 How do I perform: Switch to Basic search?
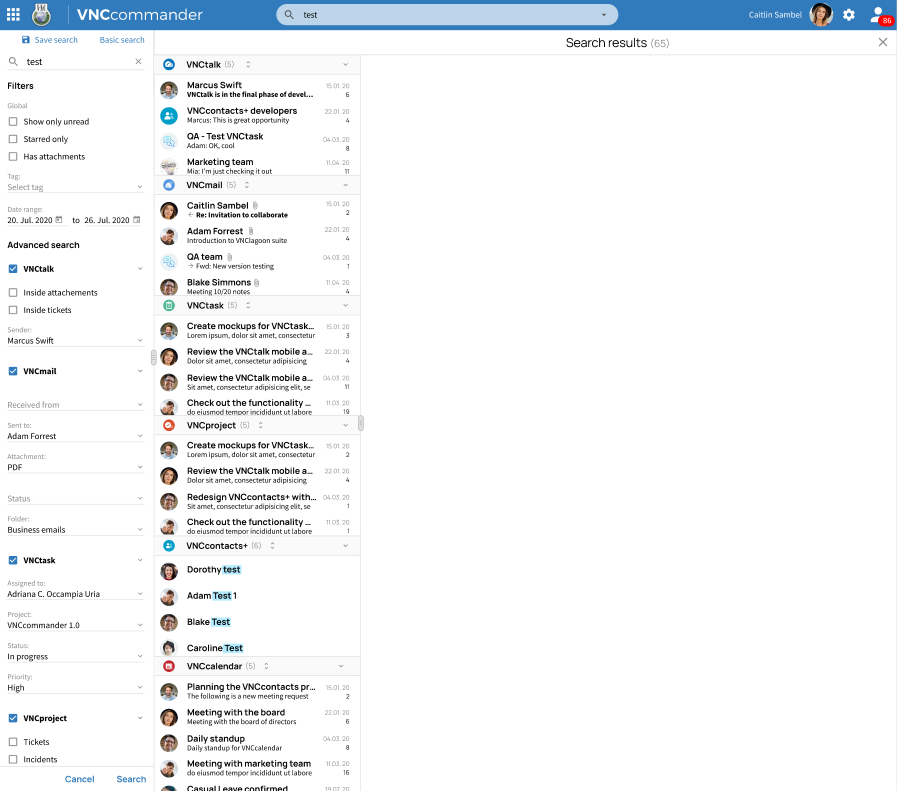pyautogui.click(x=122, y=40)
